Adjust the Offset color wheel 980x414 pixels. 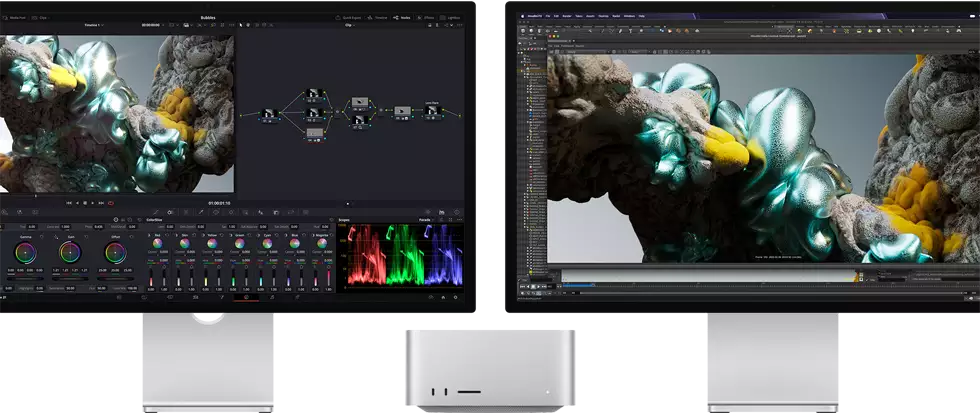tap(116, 253)
